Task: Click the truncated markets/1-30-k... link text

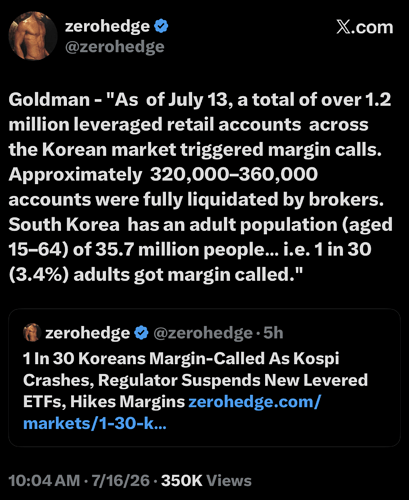Action: point(95,424)
